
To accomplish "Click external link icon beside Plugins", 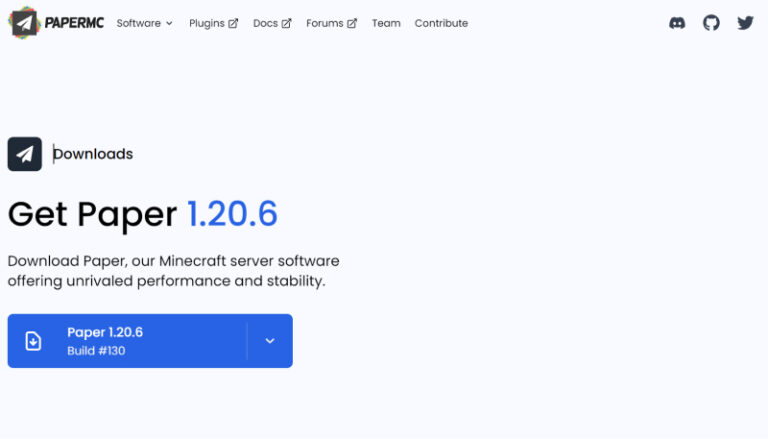I will pos(233,24).
